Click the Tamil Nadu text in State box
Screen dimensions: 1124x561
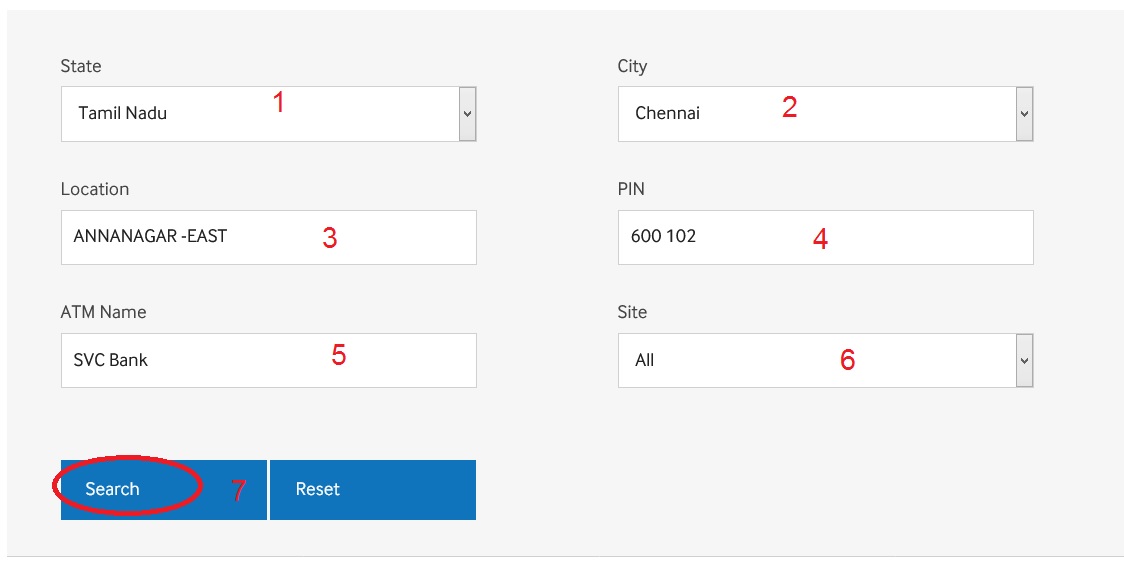pyautogui.click(x=123, y=113)
